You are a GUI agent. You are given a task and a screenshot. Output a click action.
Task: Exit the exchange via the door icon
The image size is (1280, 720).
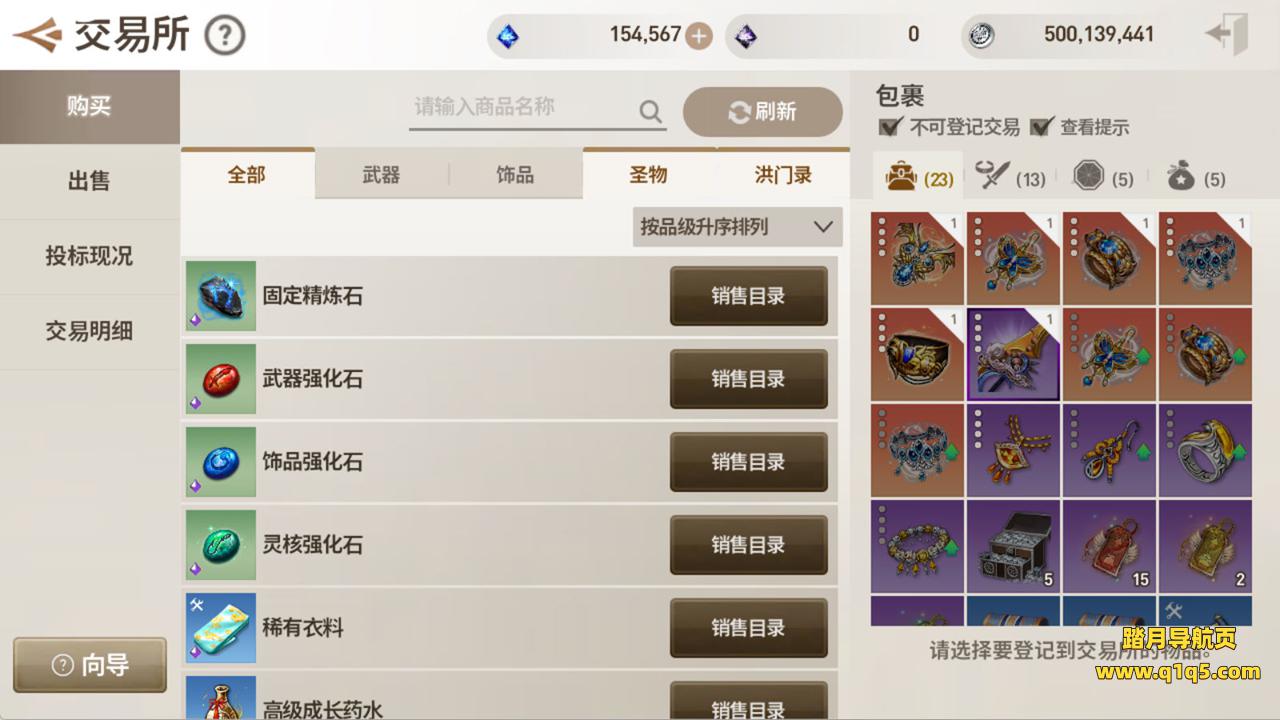pyautogui.click(x=1228, y=35)
